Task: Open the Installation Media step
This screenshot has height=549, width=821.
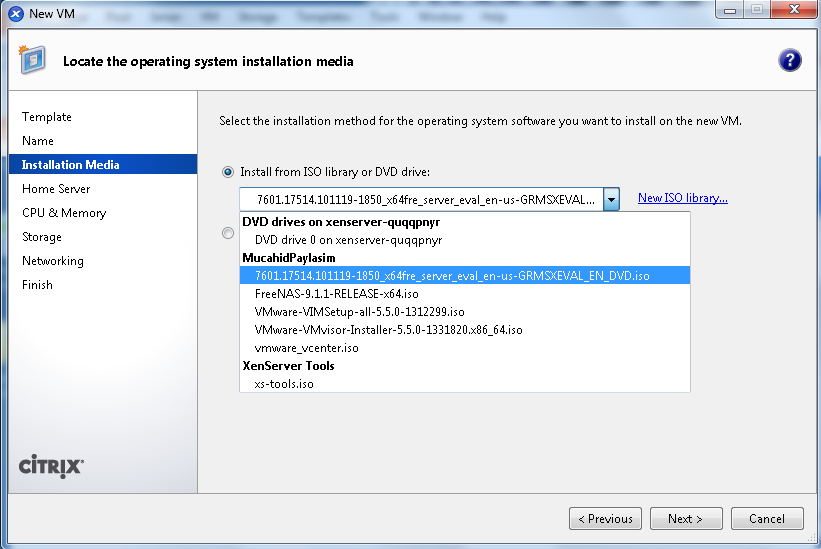Action: coord(103,164)
